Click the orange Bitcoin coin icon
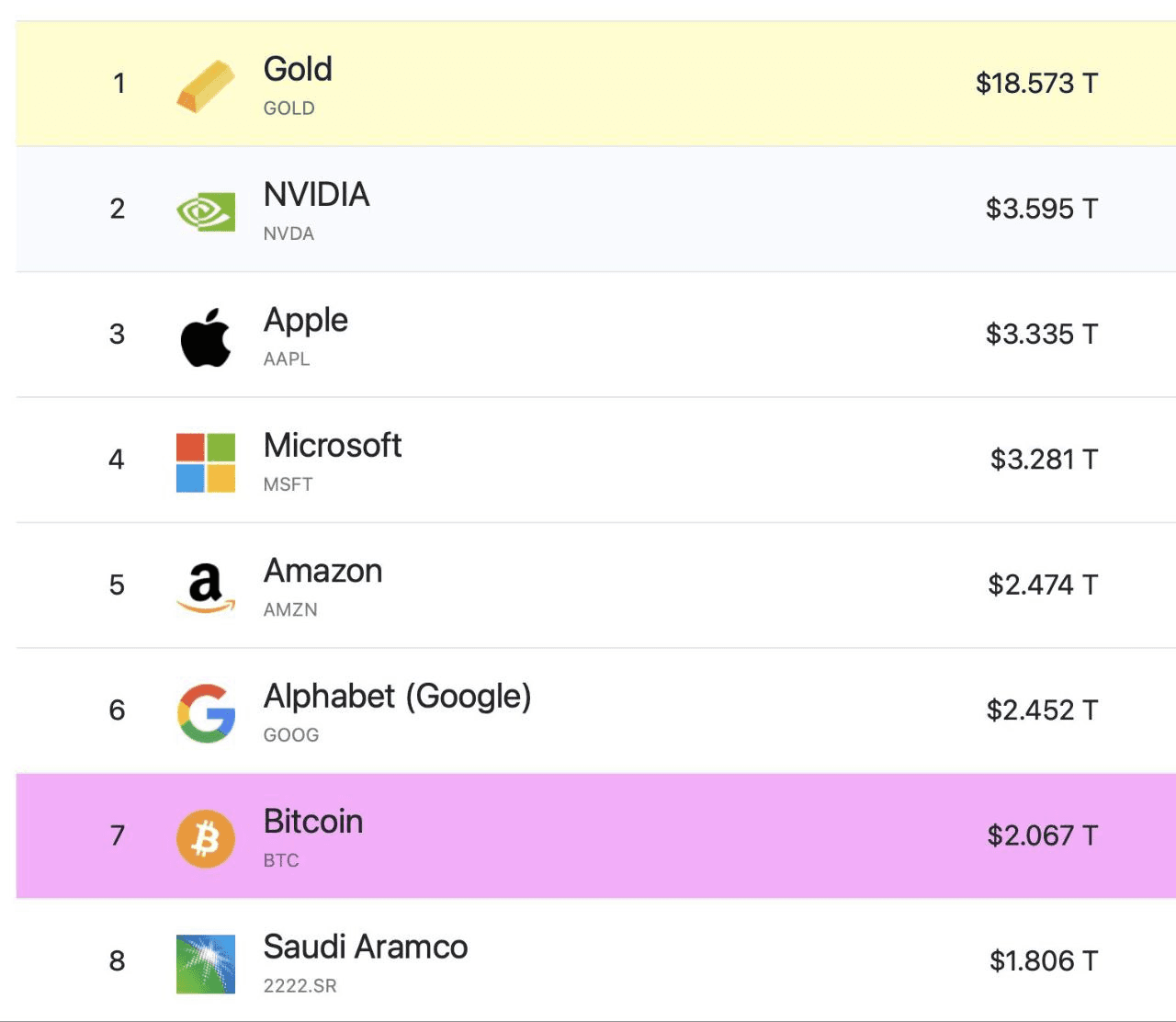Viewport: 1176px width, 1022px height. click(x=206, y=839)
